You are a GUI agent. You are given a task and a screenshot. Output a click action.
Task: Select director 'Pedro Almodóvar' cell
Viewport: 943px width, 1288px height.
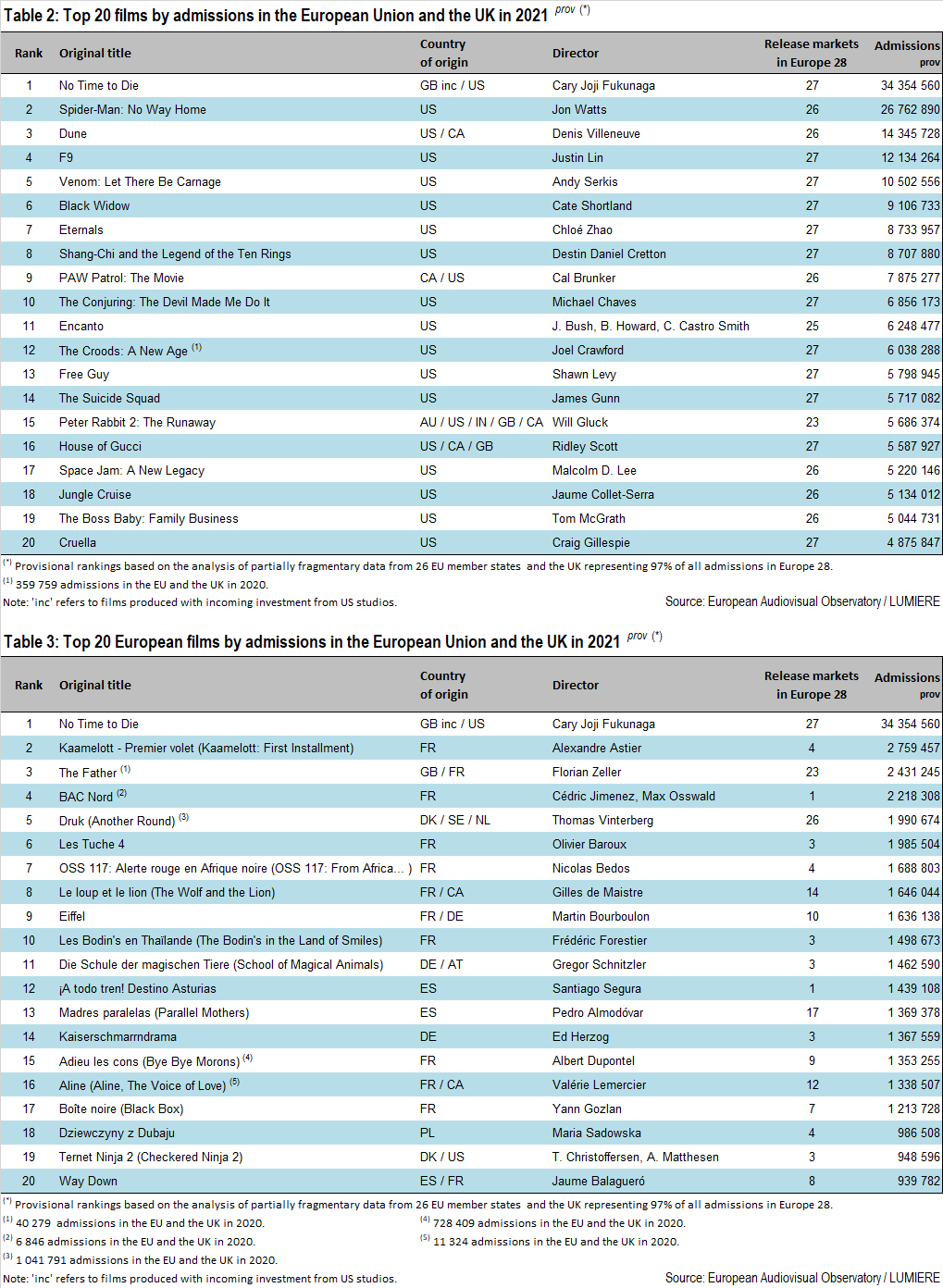coord(597,1012)
